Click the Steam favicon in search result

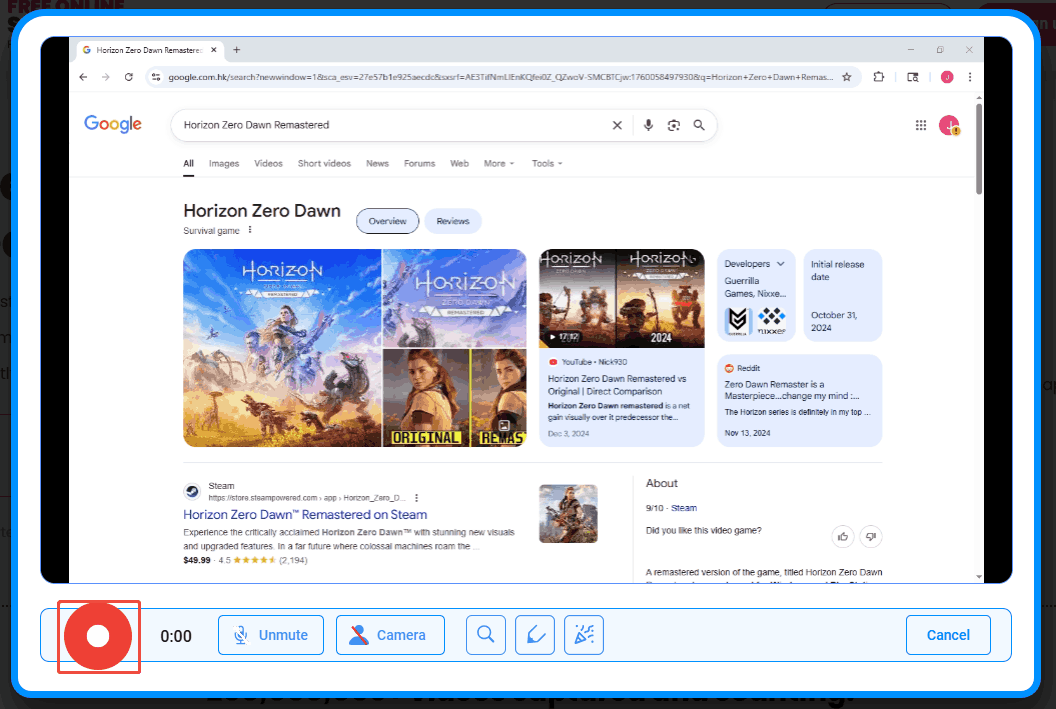click(x=192, y=492)
